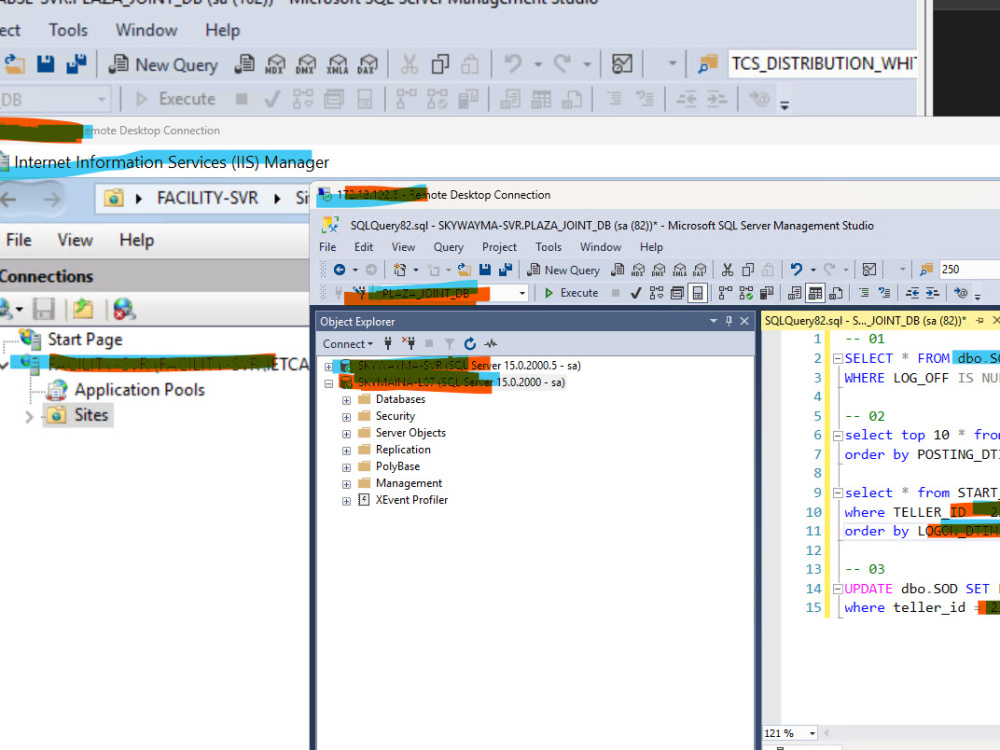Screen dimensions: 1000x750
Task: Expand the Management folder
Action: point(346,485)
